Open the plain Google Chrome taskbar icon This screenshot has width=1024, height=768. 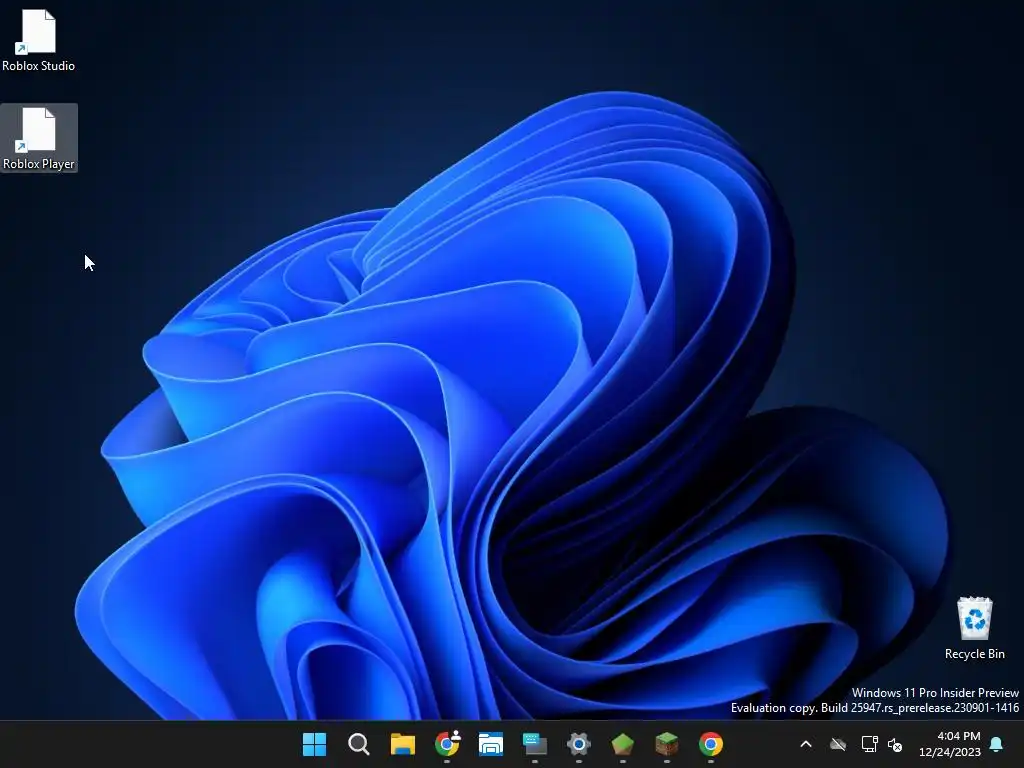click(711, 744)
